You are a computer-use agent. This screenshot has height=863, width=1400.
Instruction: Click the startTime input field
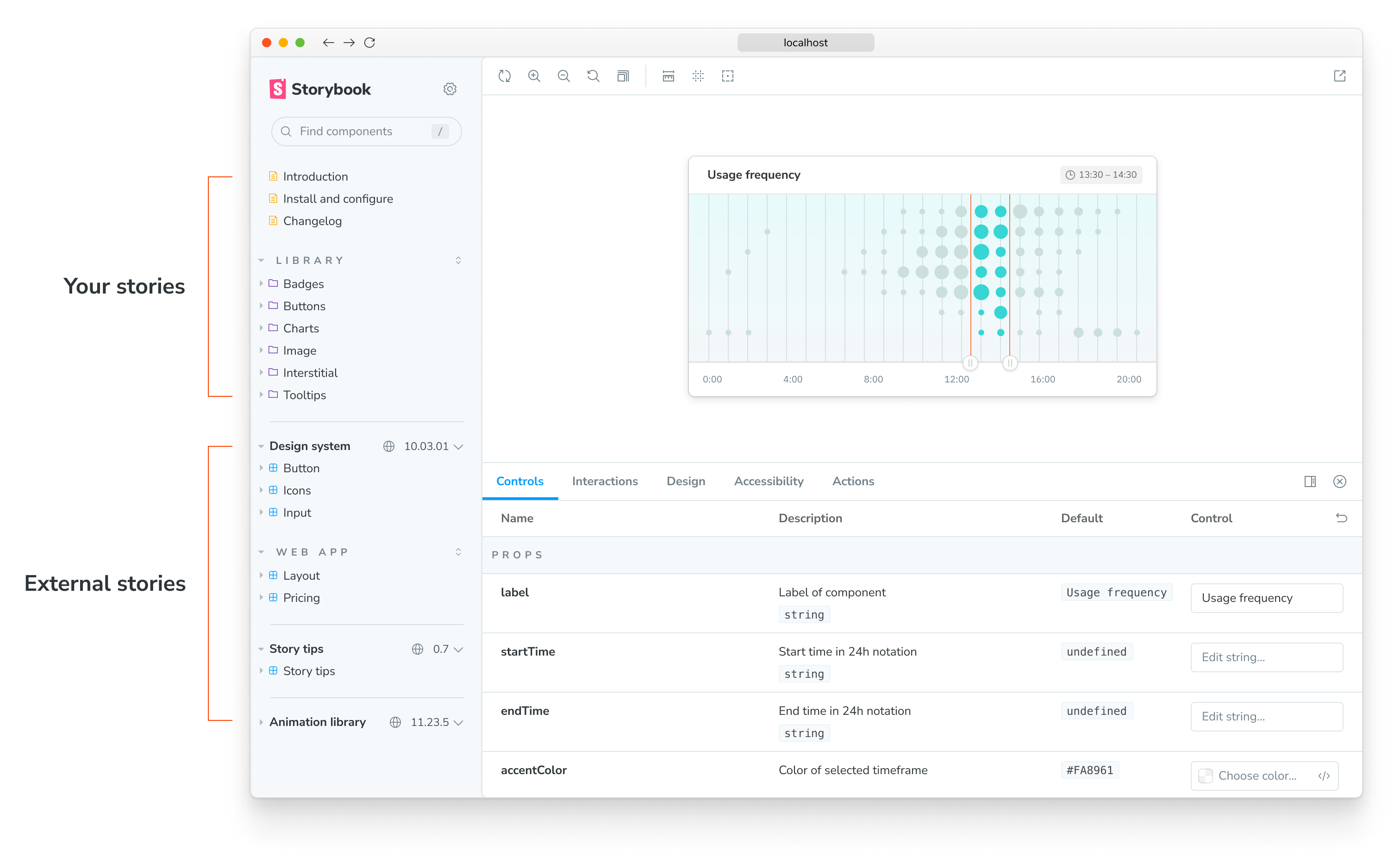(x=1264, y=657)
